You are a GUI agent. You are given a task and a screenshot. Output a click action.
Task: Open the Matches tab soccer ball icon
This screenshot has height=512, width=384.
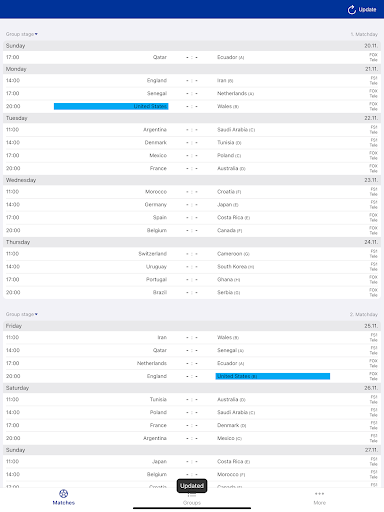point(64,493)
